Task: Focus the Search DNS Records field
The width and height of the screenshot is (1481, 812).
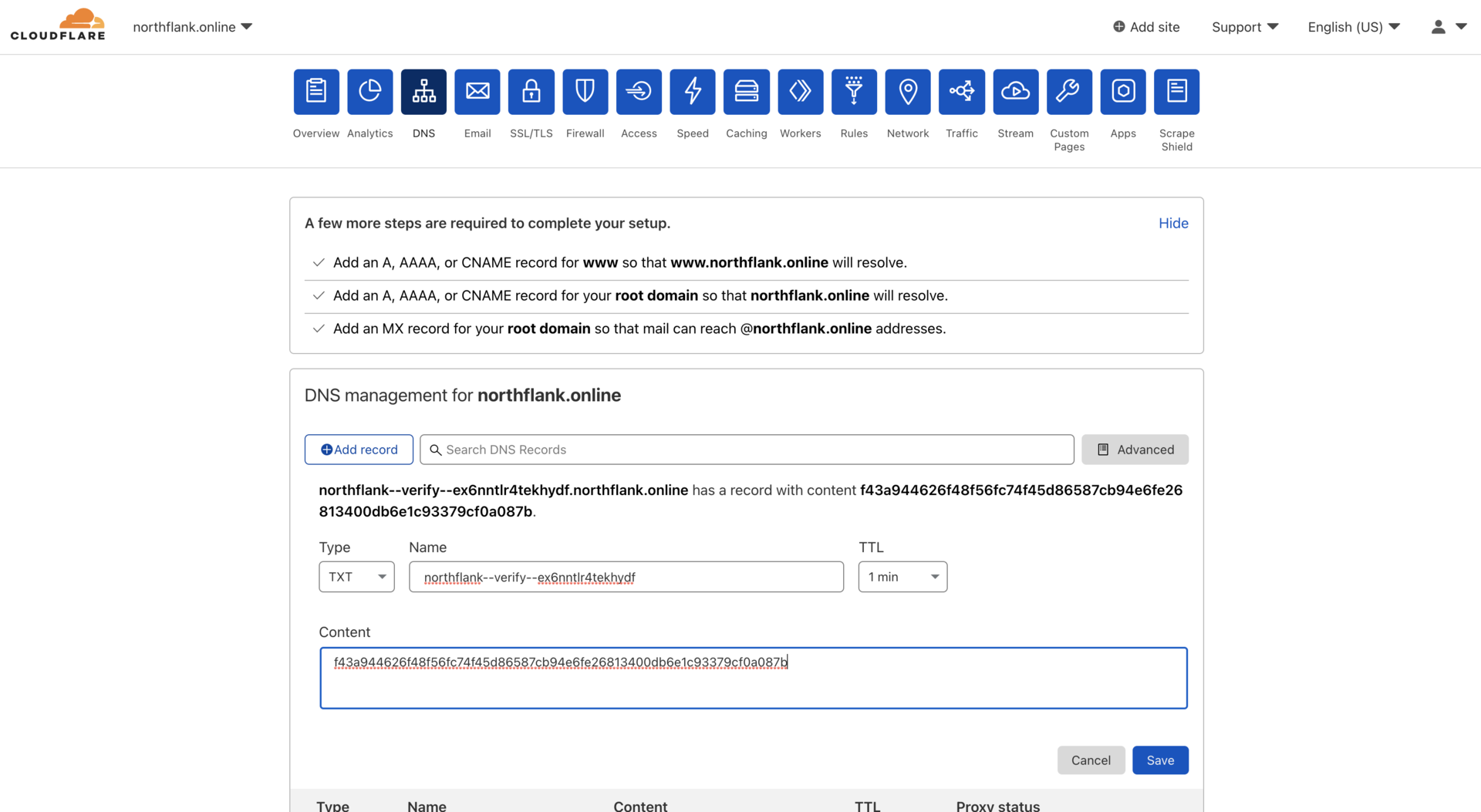Action: (x=747, y=450)
